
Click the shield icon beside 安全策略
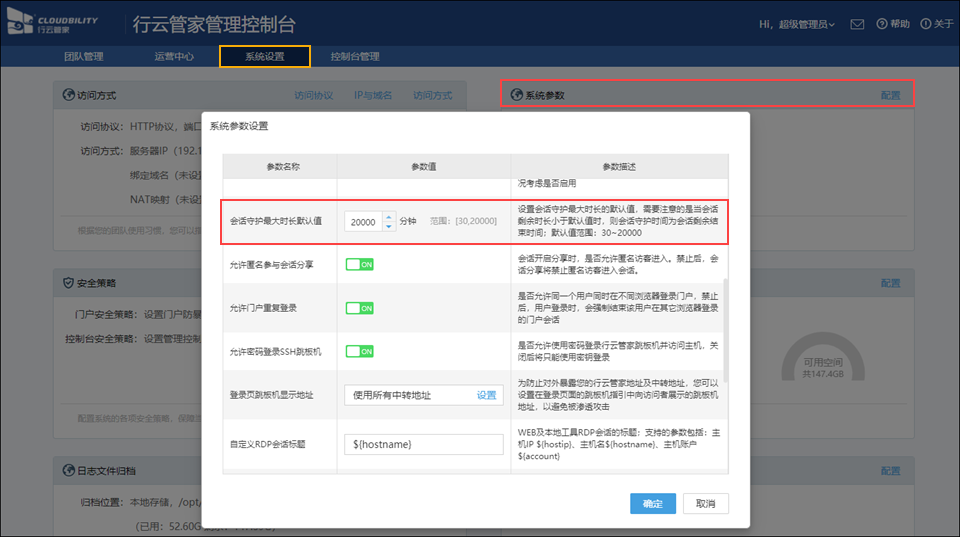[70, 284]
